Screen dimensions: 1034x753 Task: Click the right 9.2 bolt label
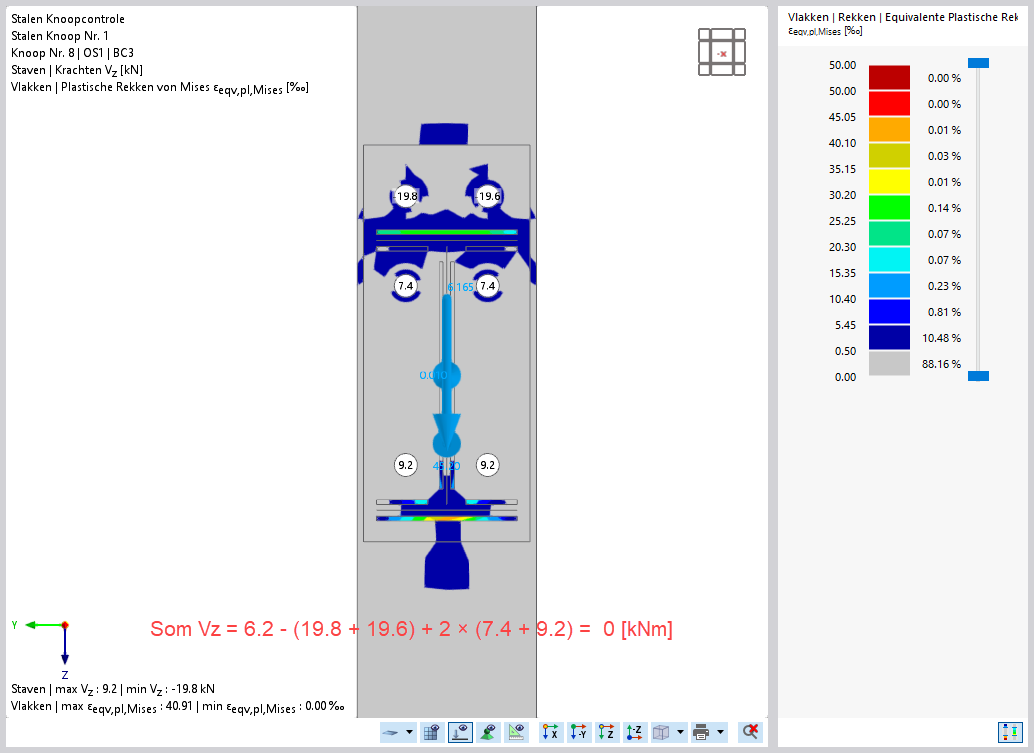(x=487, y=465)
